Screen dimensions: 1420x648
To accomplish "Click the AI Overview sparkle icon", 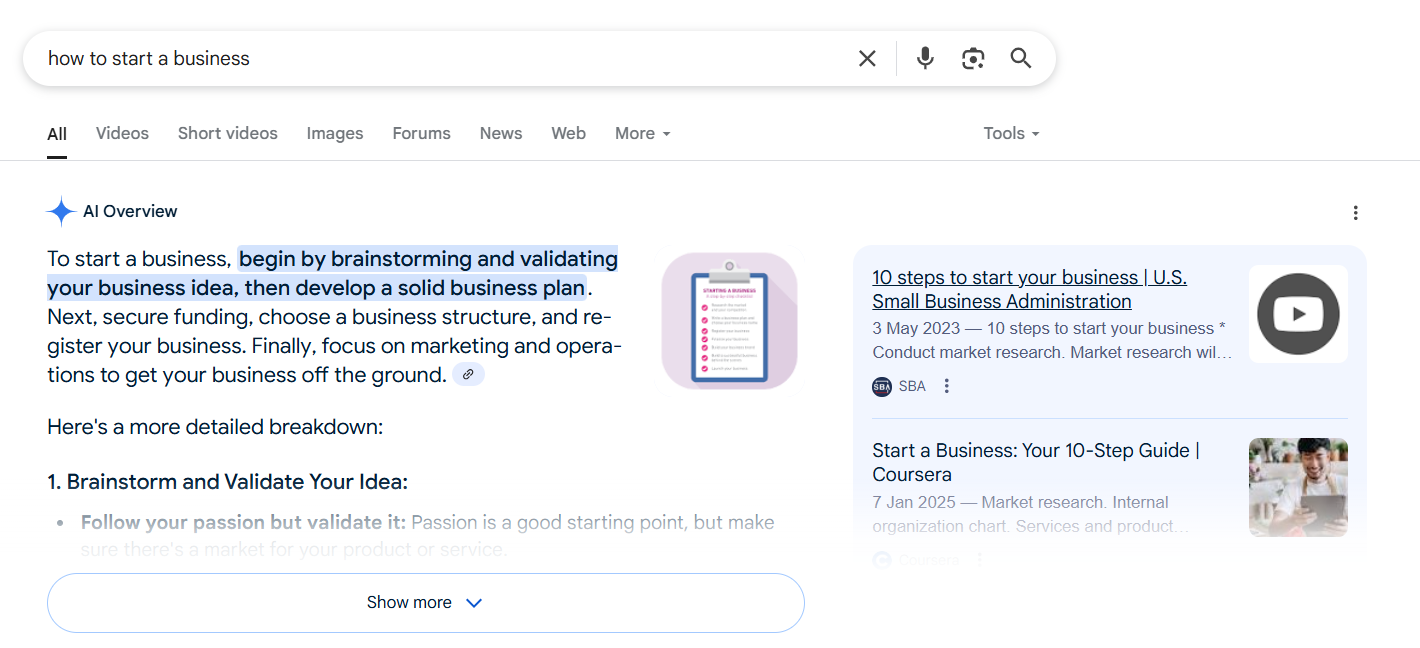I will (x=60, y=211).
